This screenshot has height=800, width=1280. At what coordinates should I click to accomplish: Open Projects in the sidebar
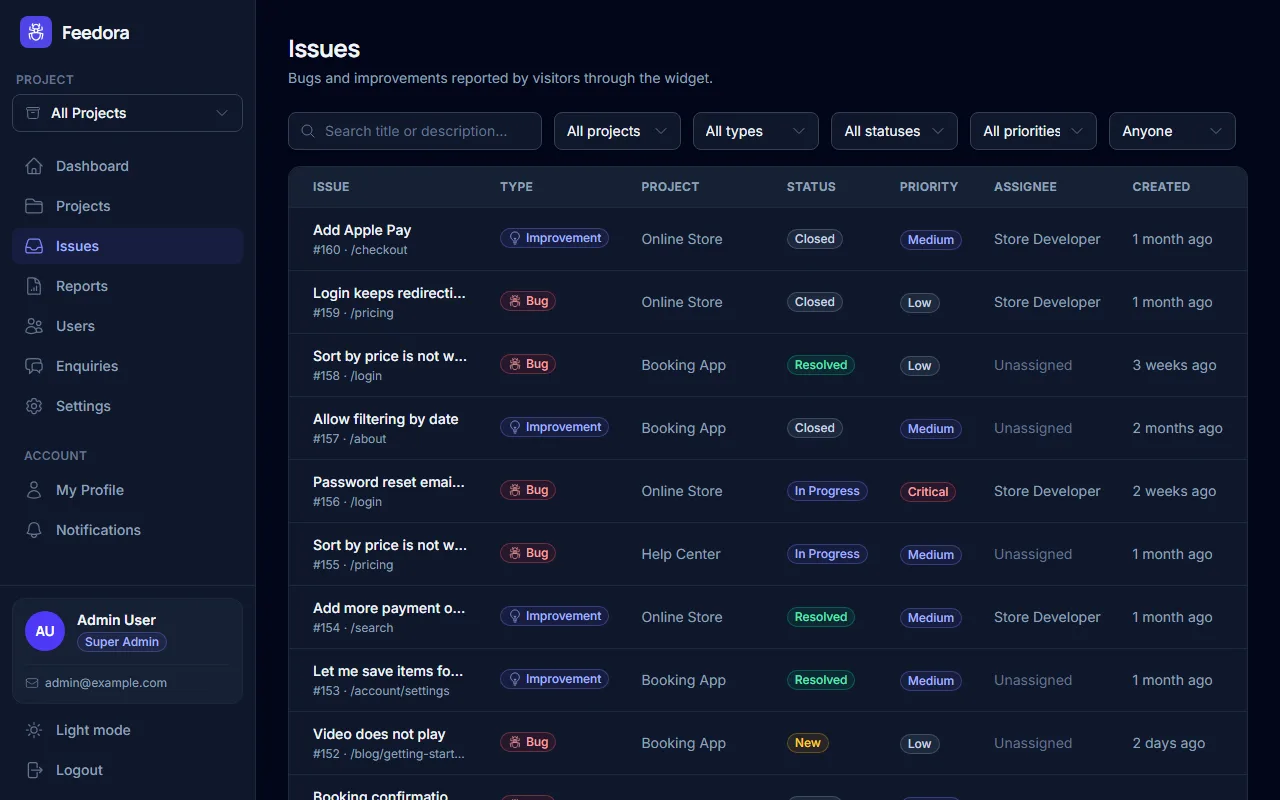coord(127,206)
